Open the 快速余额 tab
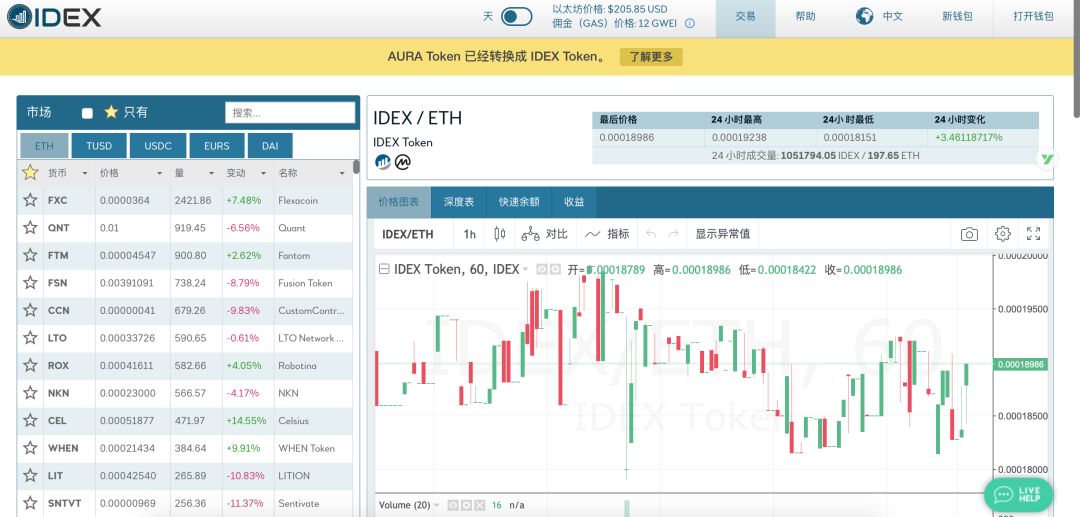The height and width of the screenshot is (517, 1080). (x=519, y=202)
